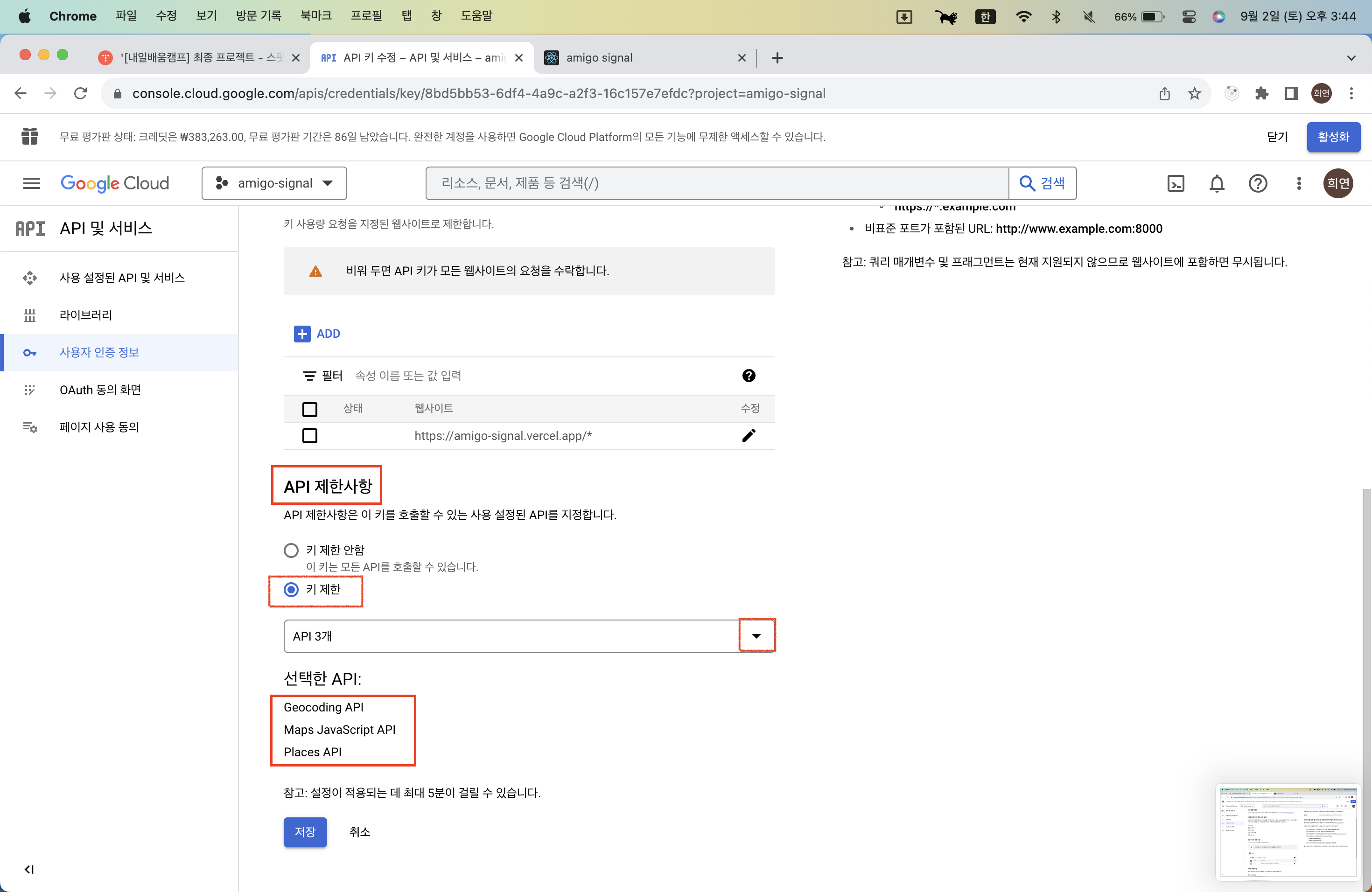The image size is (1372, 892).
Task: Toggle Chrome side panel icon
Action: pyautogui.click(x=1291, y=93)
